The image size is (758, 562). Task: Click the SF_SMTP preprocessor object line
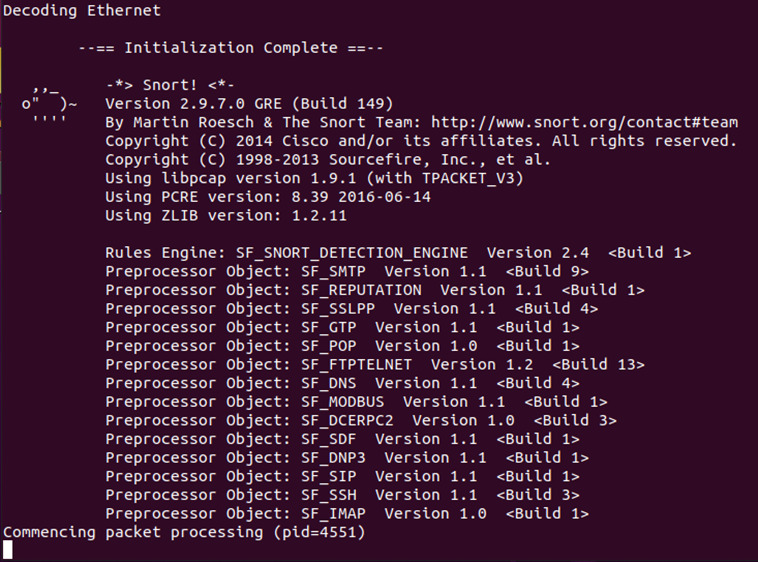(346, 271)
